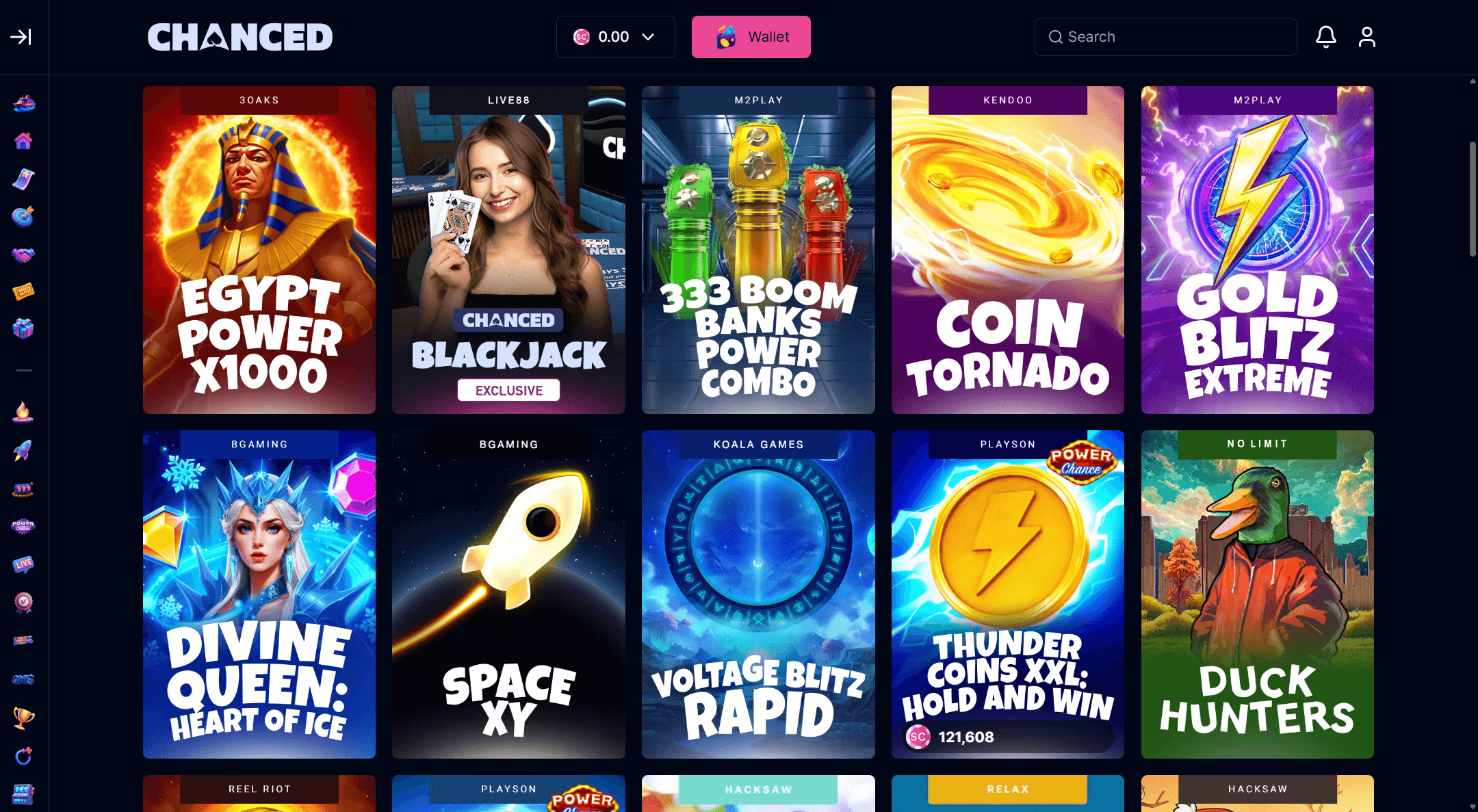Expand the collapsed sidebar arrow icon
This screenshot has height=812, width=1478.
(21, 37)
